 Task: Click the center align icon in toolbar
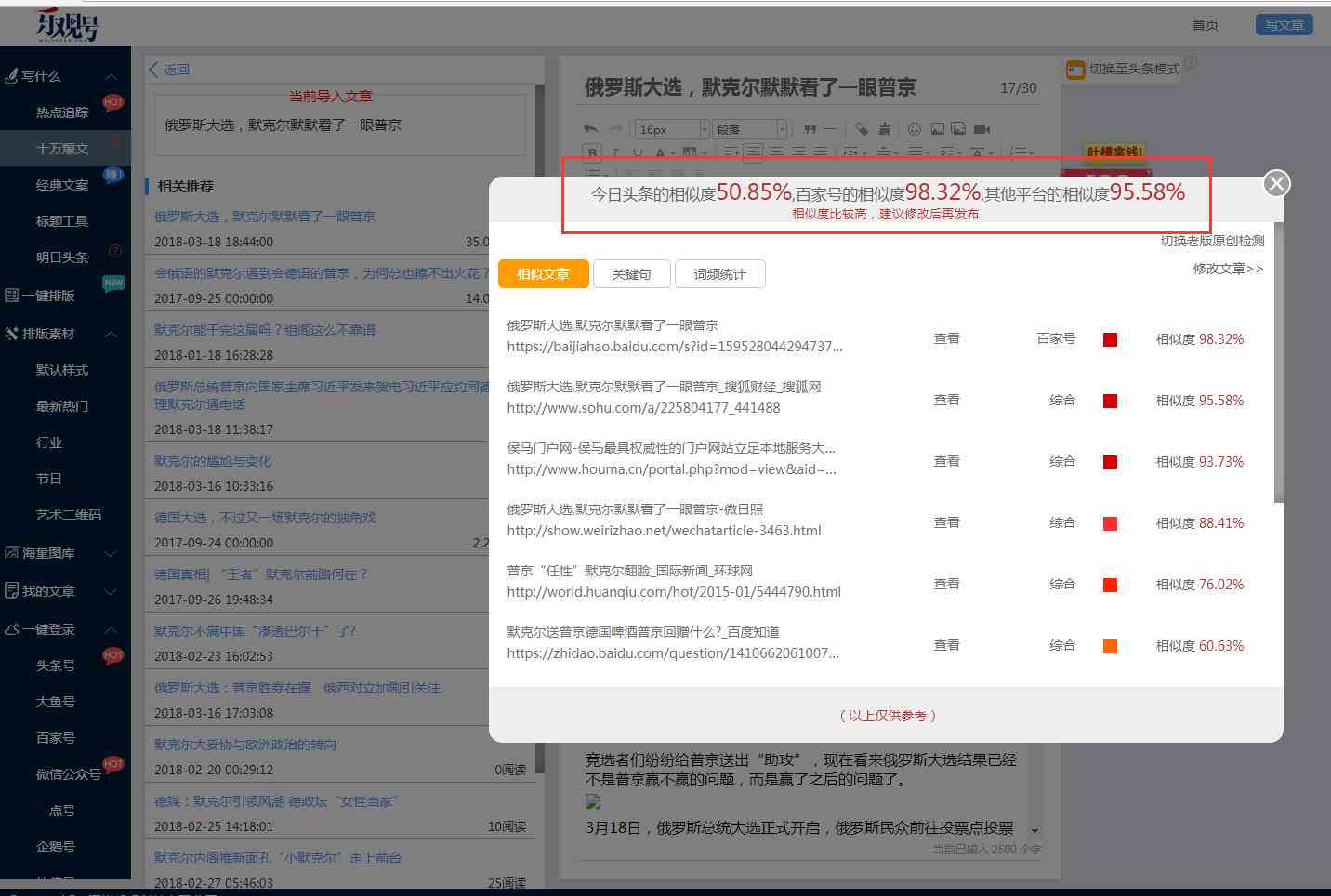[x=775, y=152]
